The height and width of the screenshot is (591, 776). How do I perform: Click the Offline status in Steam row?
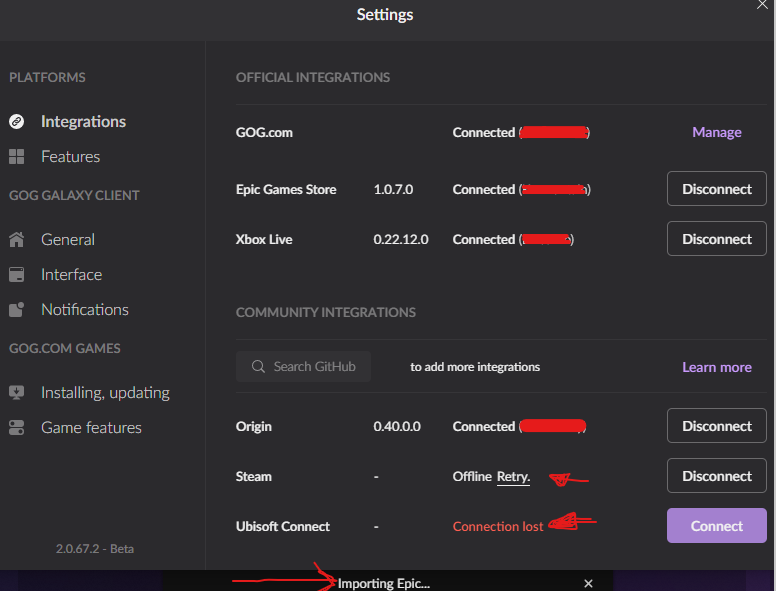[x=472, y=476]
